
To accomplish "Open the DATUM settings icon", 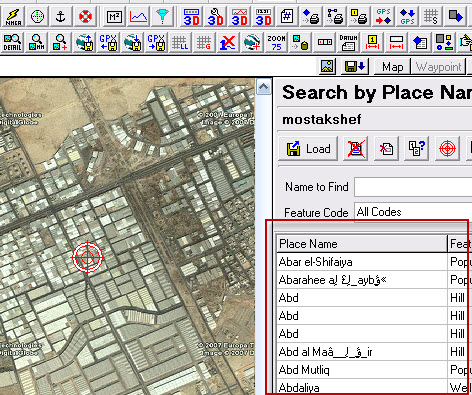I will point(348,42).
